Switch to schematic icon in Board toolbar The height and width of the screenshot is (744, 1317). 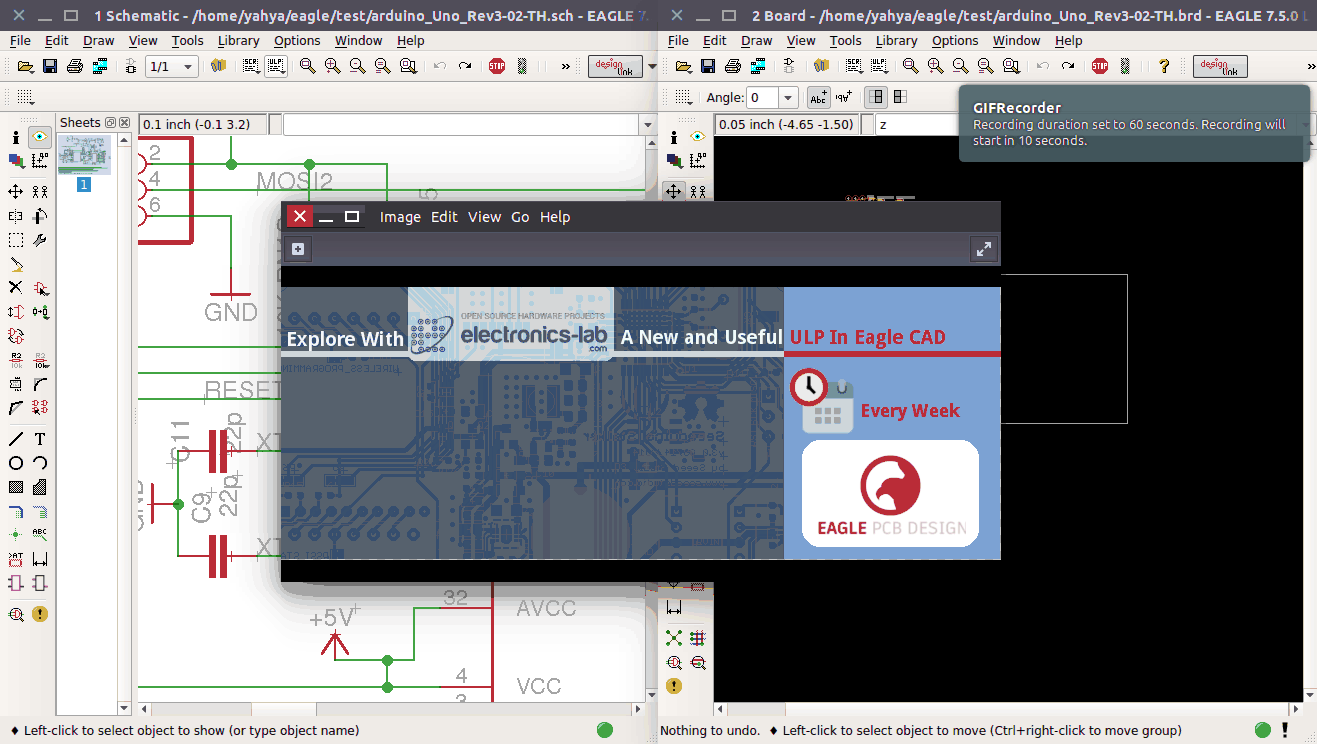pyautogui.click(x=789, y=66)
